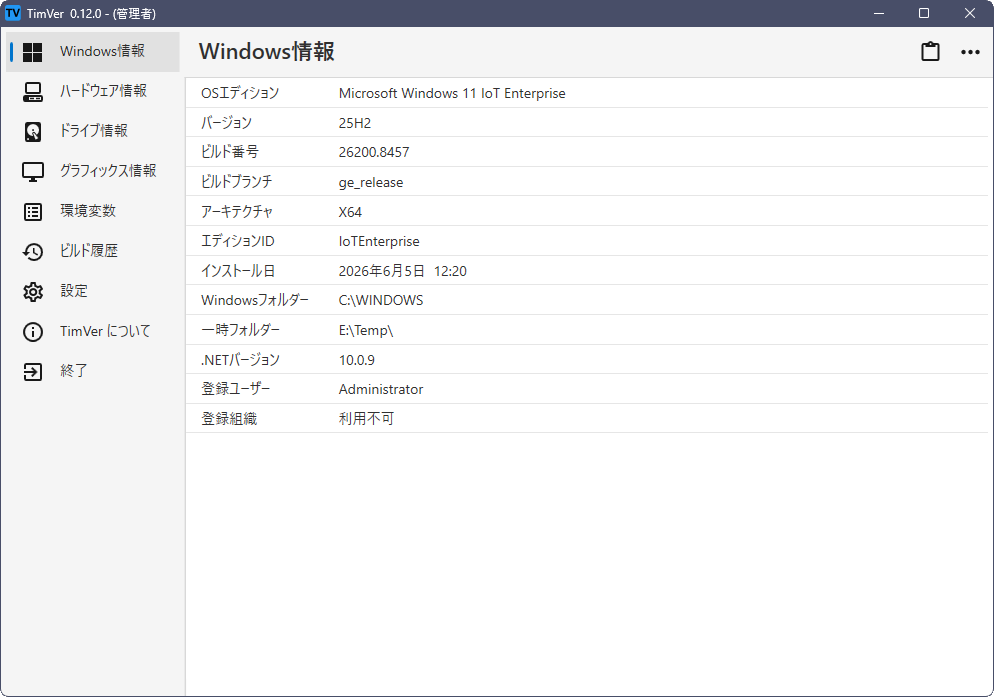Click the C:\WINDOWS folder value

tap(381, 301)
